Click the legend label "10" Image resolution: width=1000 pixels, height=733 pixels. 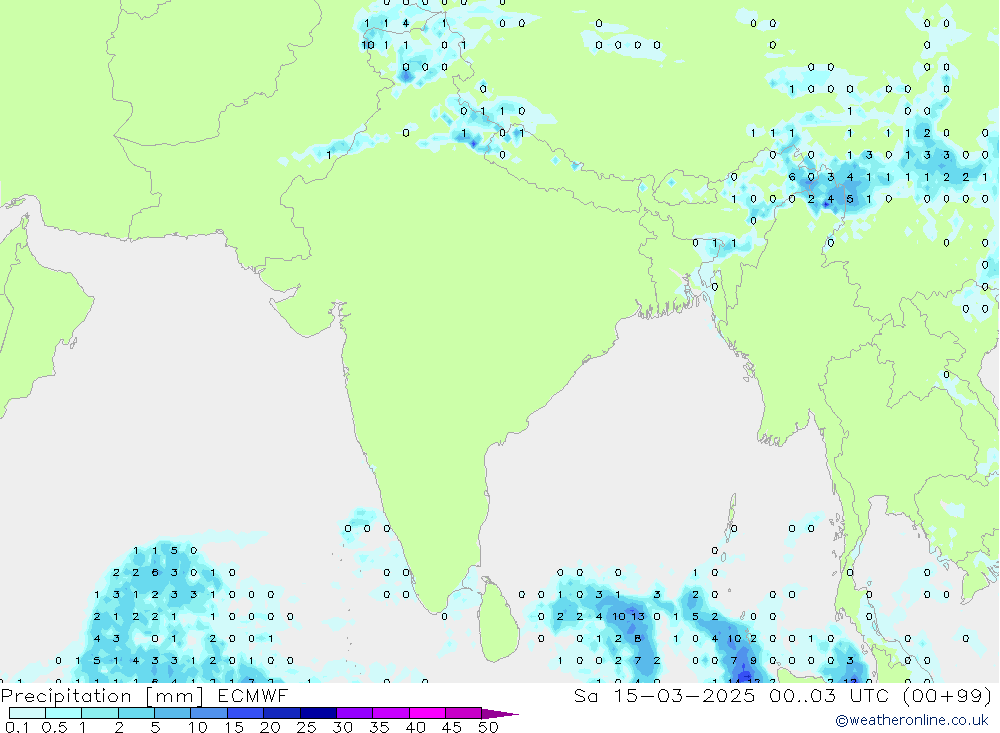198,727
